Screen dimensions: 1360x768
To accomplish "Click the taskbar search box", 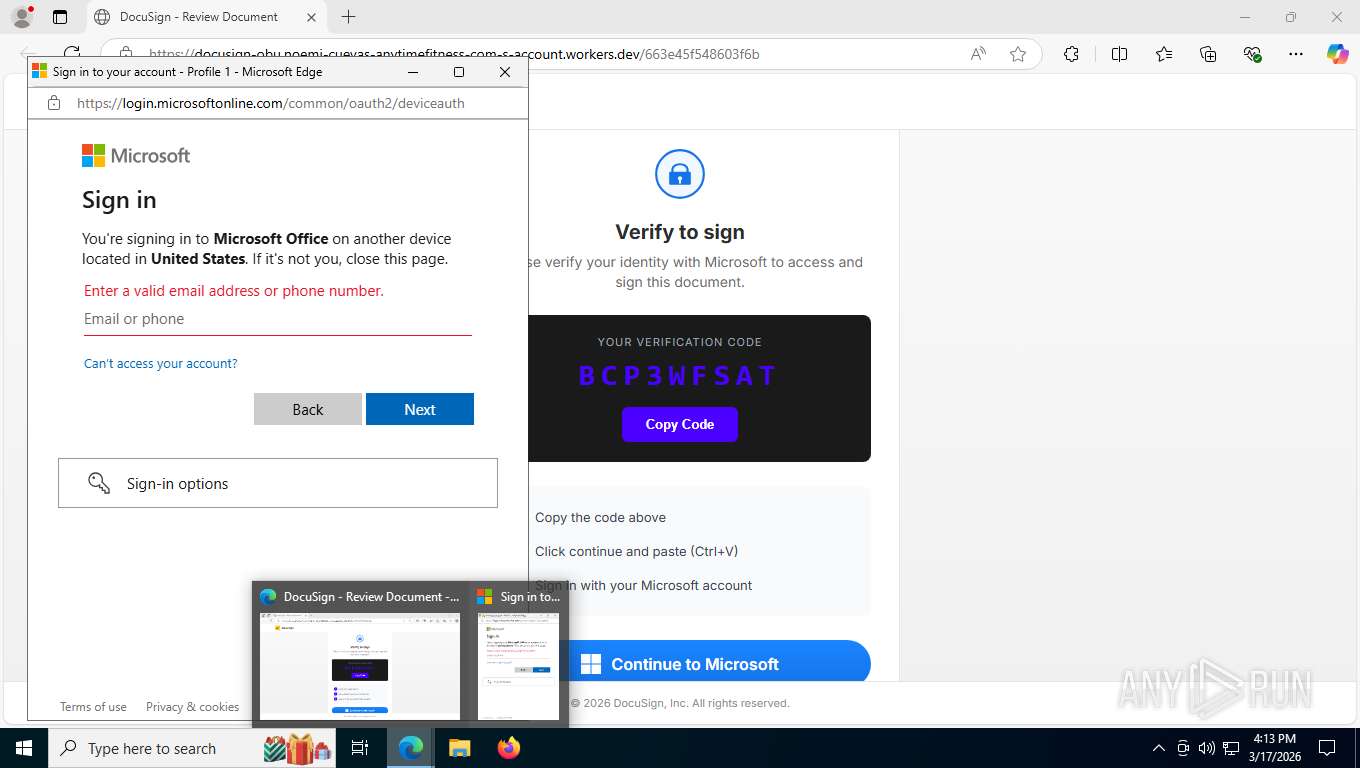I will [193, 748].
